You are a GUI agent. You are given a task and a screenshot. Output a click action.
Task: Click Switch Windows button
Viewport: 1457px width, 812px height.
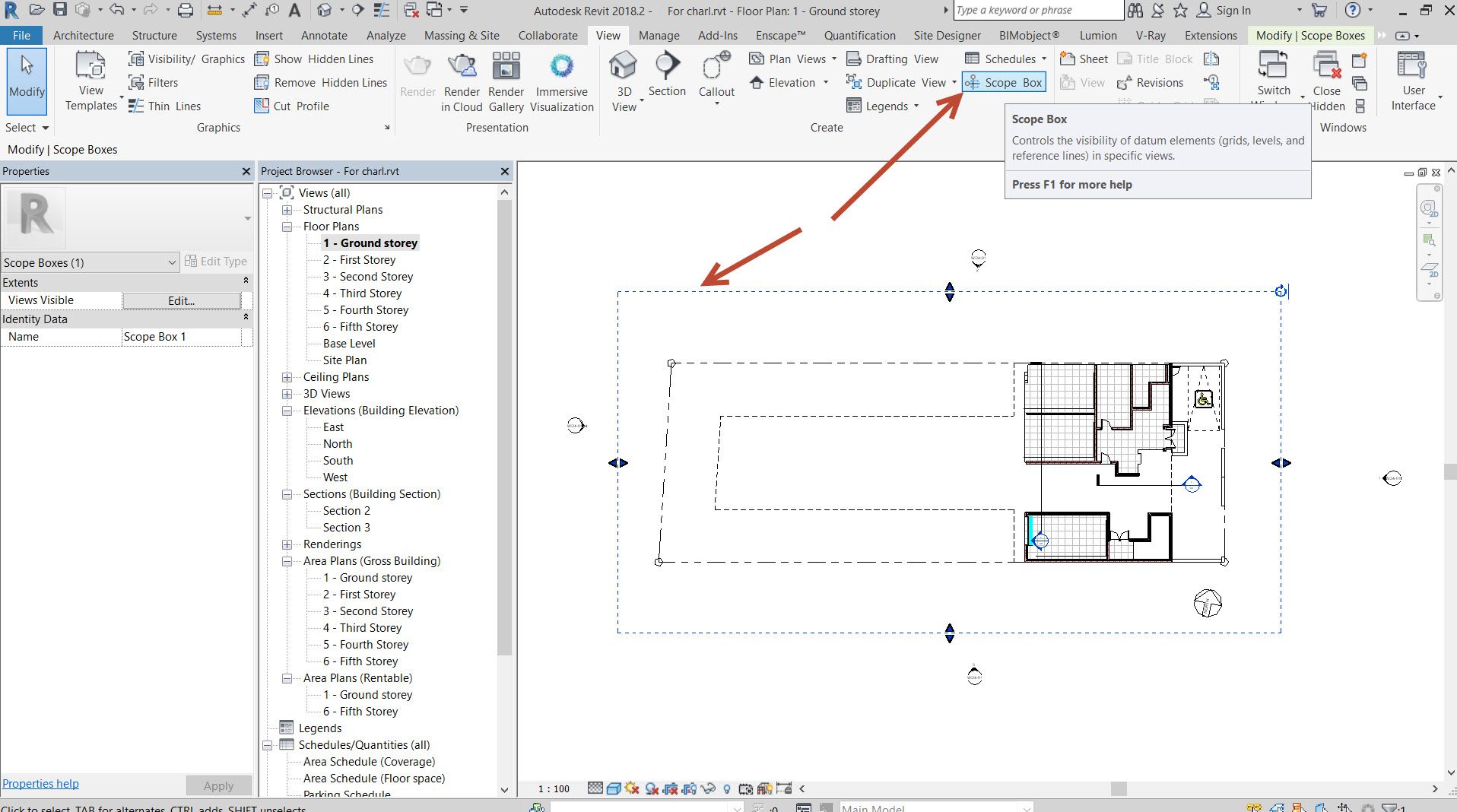(1274, 76)
